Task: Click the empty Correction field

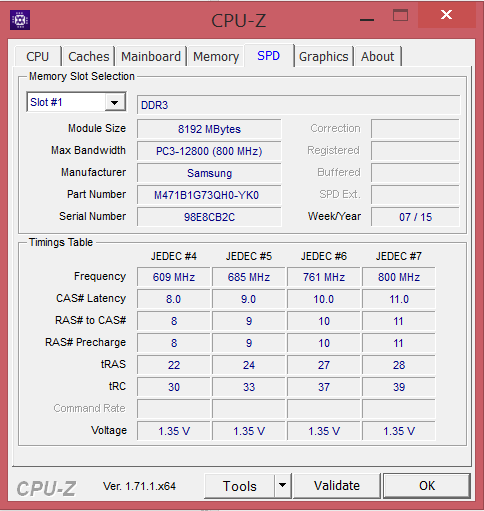Action: [x=415, y=129]
